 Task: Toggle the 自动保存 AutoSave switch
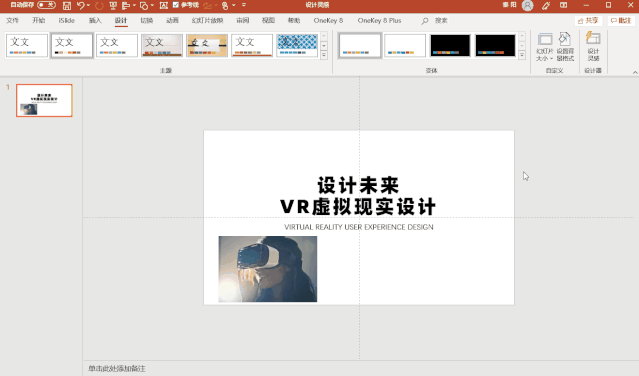pos(46,5)
